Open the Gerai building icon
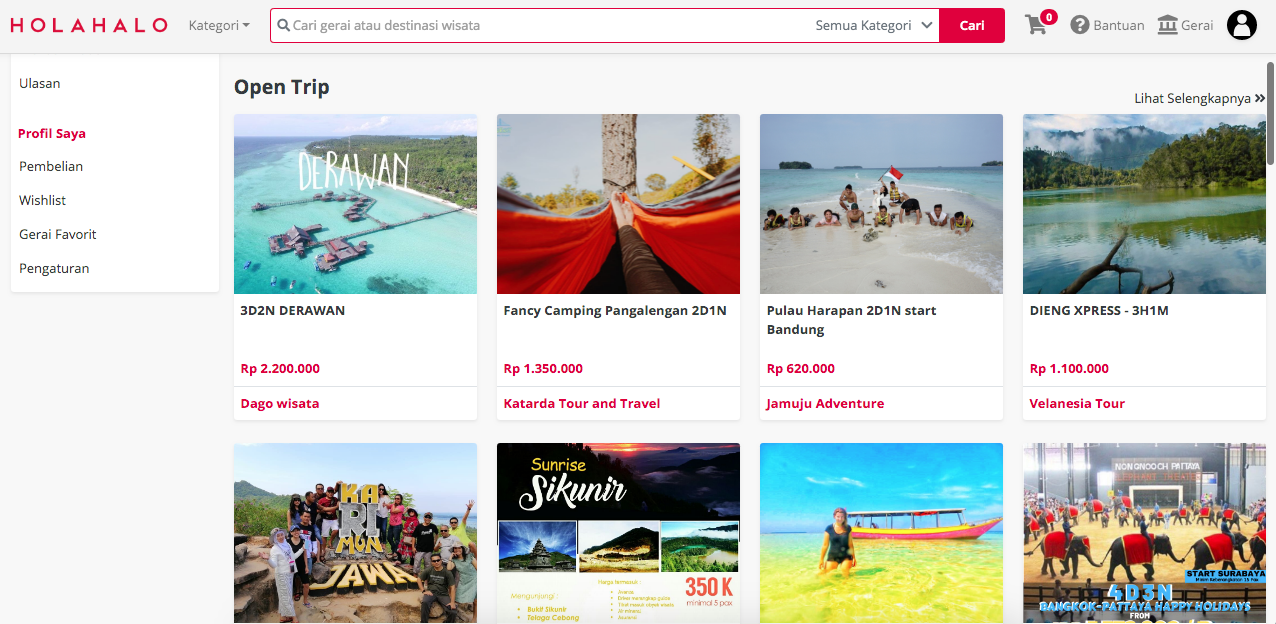This screenshot has width=1276, height=624. click(x=1167, y=25)
